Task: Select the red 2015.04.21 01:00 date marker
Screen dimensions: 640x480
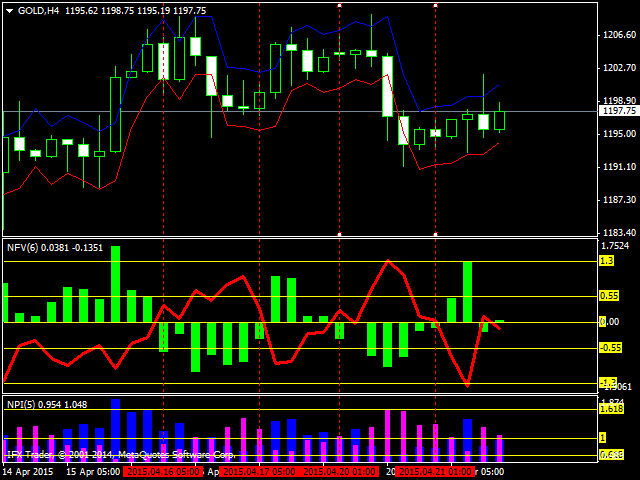Action: (x=436, y=472)
